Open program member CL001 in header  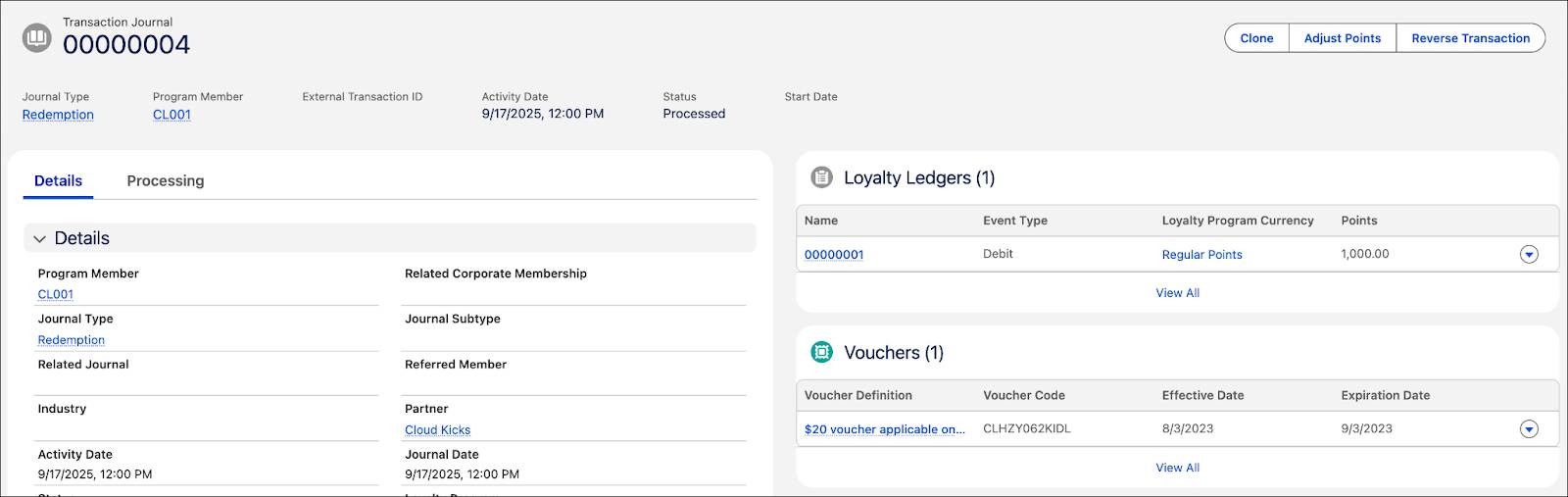171,115
